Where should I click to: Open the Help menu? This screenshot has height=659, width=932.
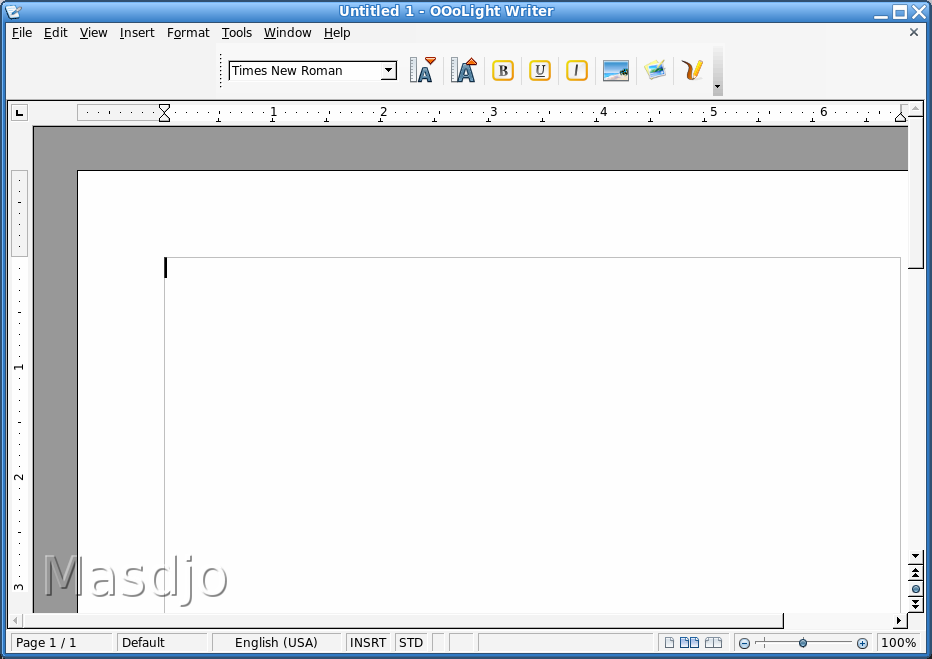tap(337, 33)
